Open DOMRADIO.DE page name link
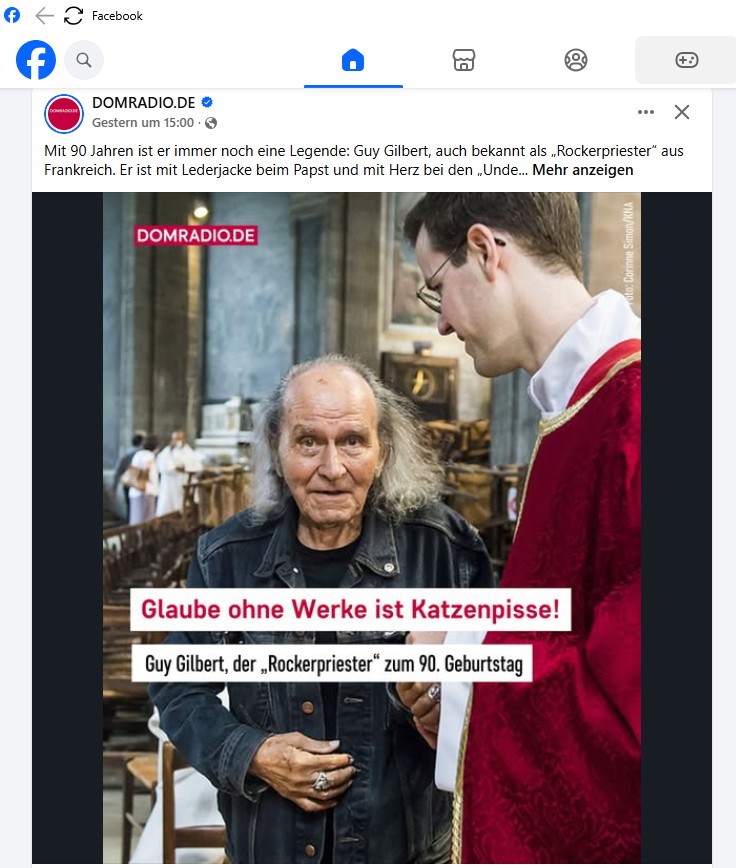 coord(143,103)
